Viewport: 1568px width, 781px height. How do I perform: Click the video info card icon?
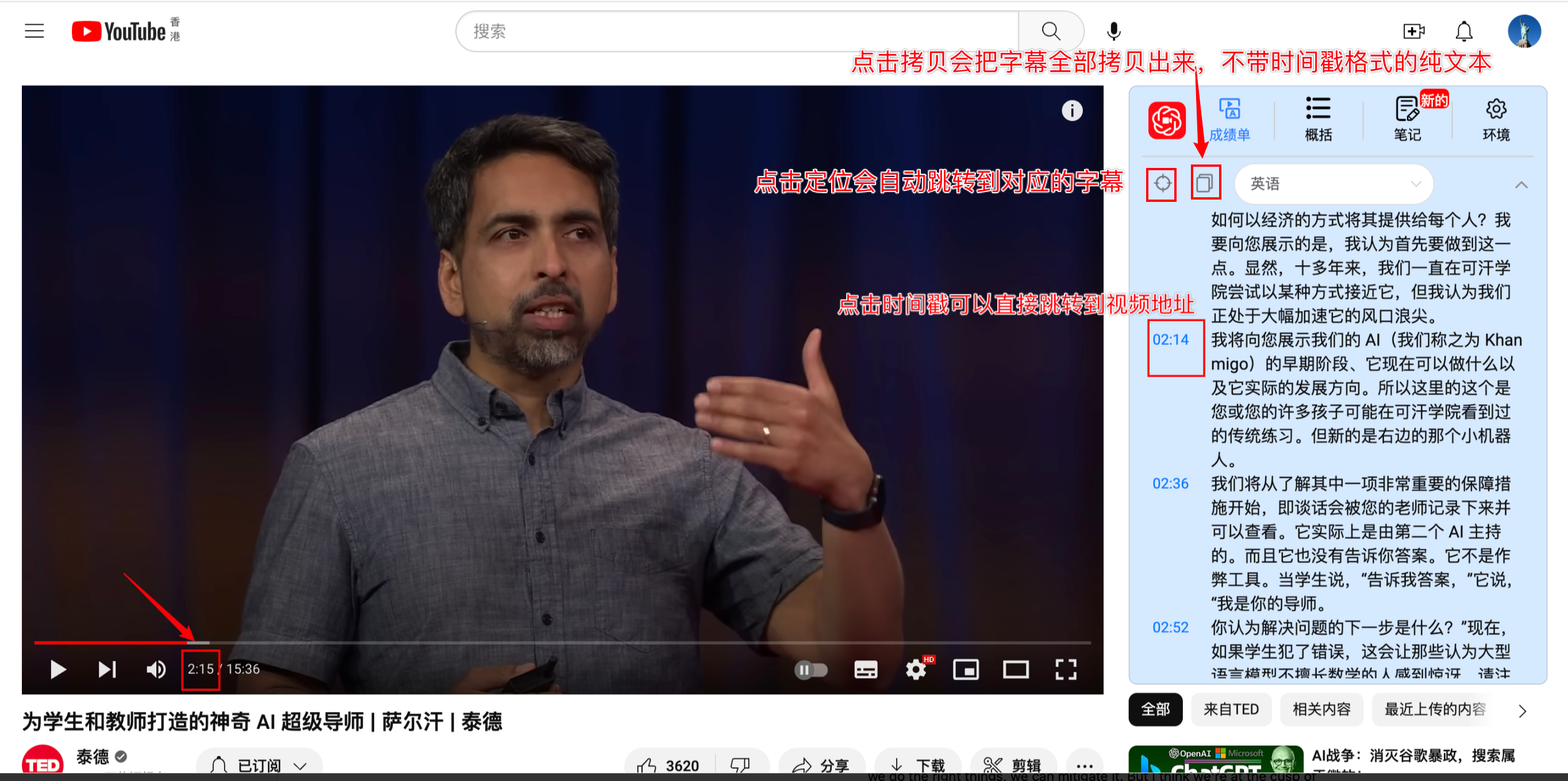1072,110
